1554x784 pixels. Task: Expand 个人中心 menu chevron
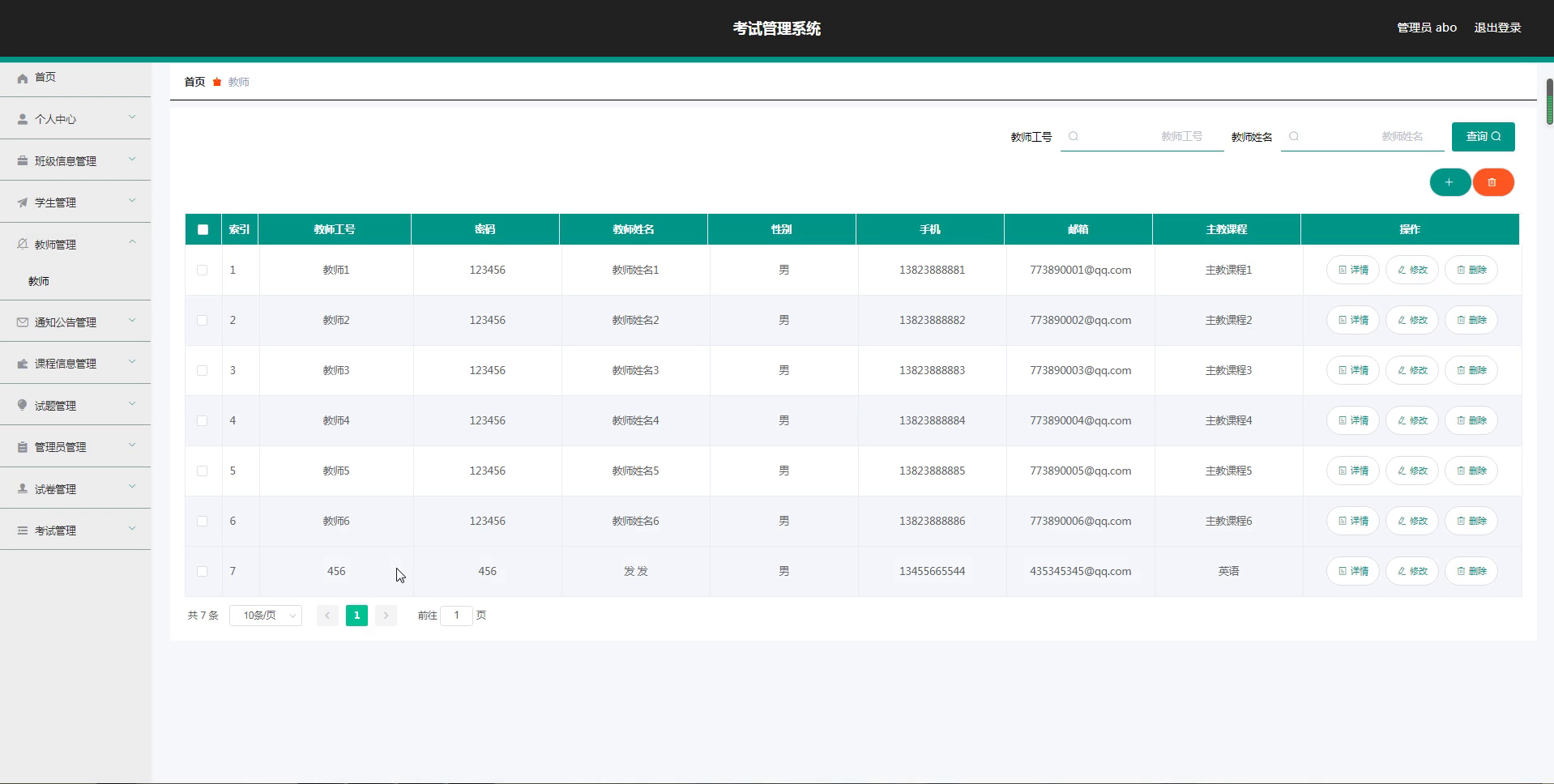tap(132, 117)
